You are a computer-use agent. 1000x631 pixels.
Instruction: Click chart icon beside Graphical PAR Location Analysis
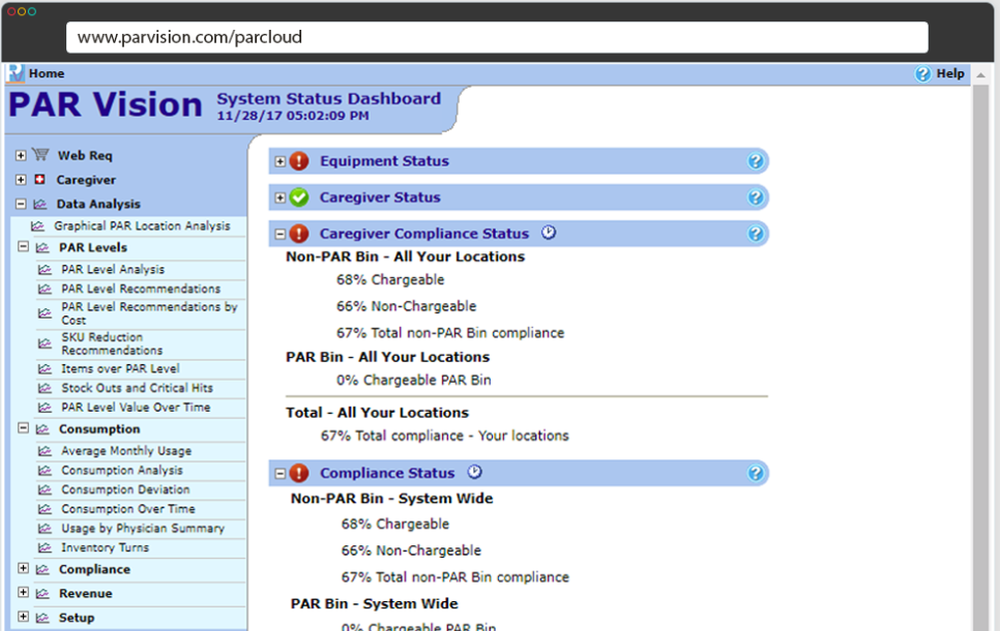point(38,226)
